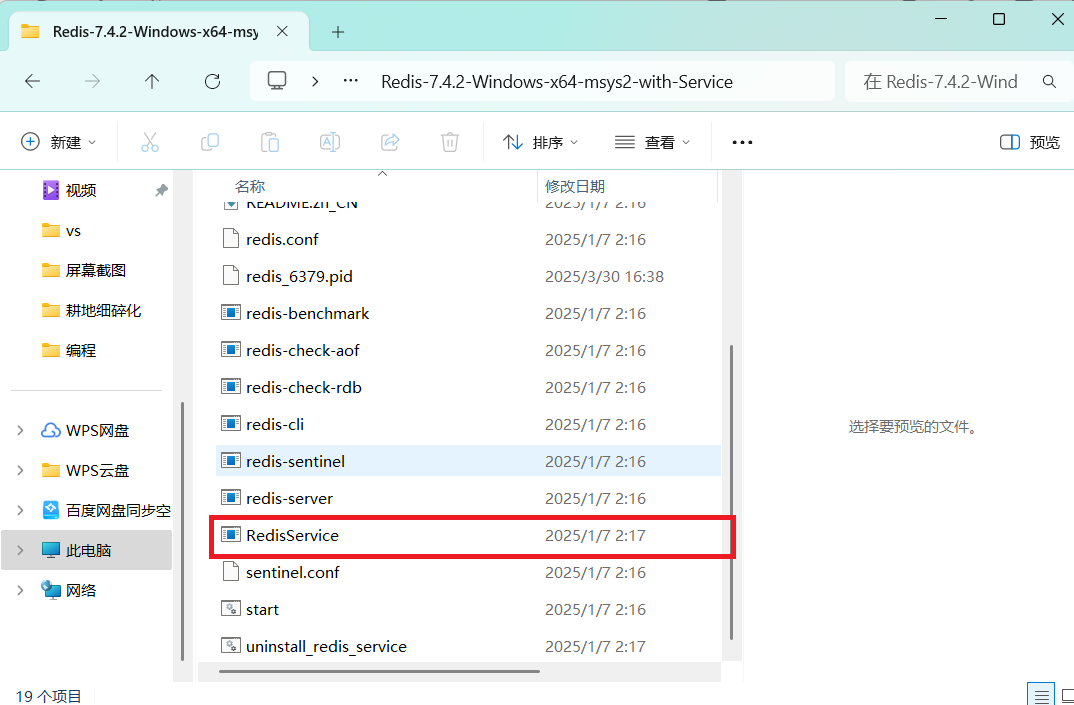Select the redis_6379.pid file
The width and height of the screenshot is (1074, 705).
pyautogui.click(x=469, y=276)
